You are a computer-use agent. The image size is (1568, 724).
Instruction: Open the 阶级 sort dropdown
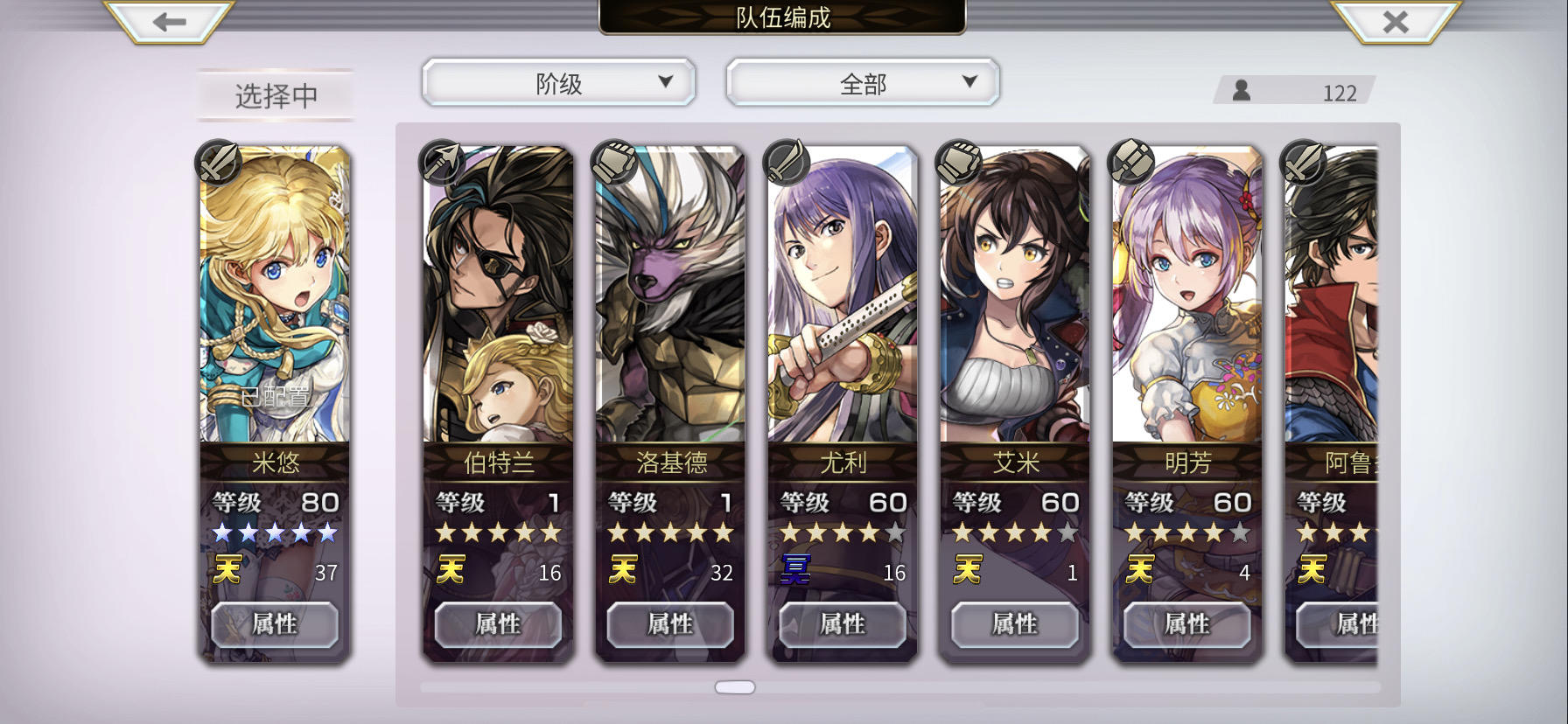pos(558,83)
